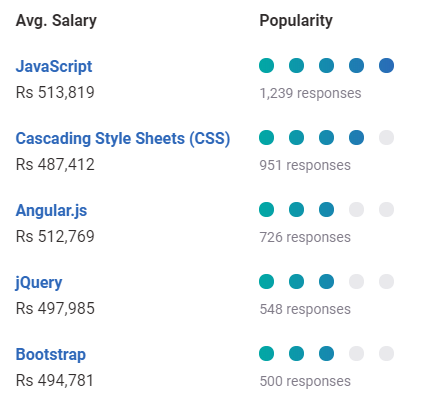Select the salary value Rs 487,412
This screenshot has height=400, width=439.
(55, 164)
